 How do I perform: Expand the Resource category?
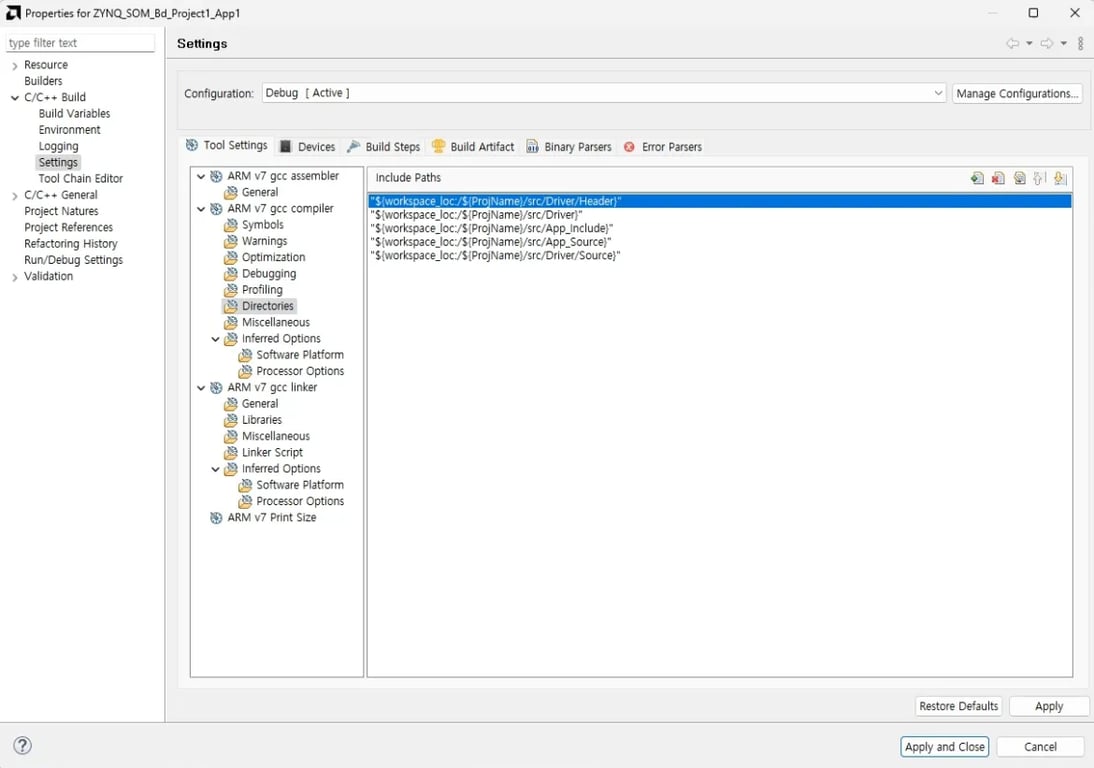(x=15, y=66)
